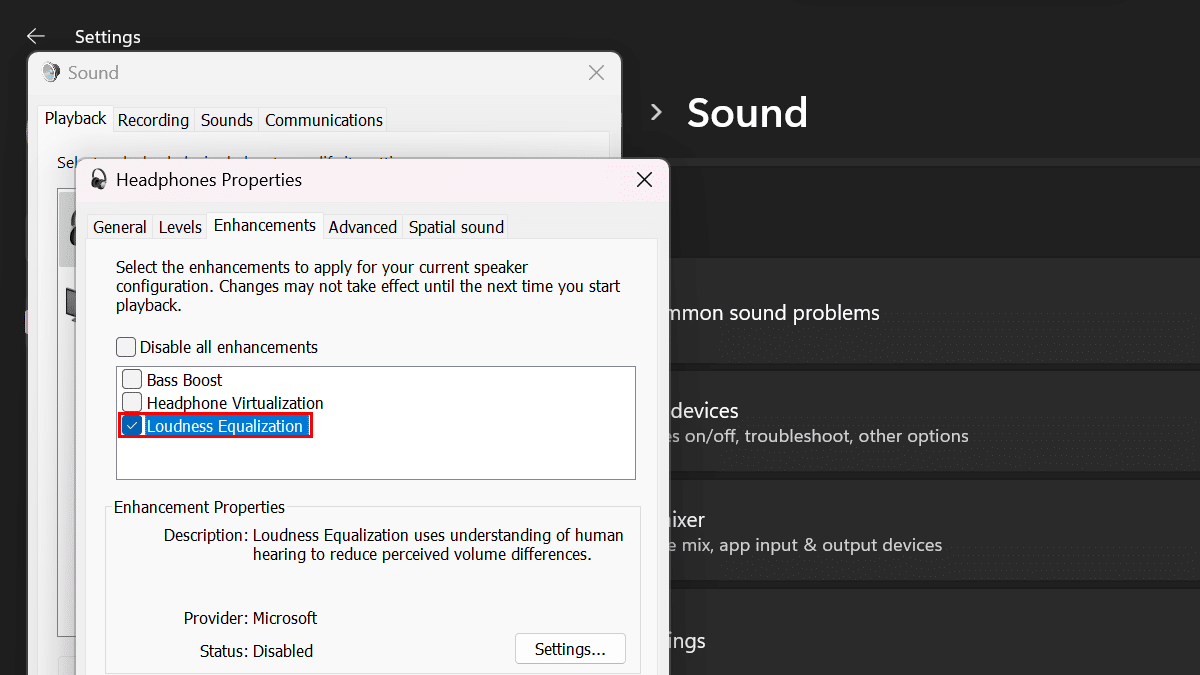This screenshot has height=675, width=1200.
Task: Switch to the General tab
Action: (x=120, y=227)
